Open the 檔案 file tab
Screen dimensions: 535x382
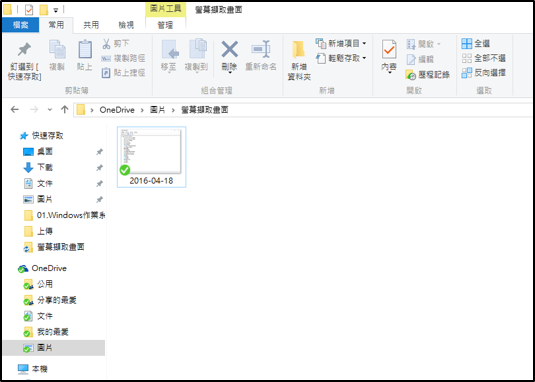pyautogui.click(x=20, y=25)
